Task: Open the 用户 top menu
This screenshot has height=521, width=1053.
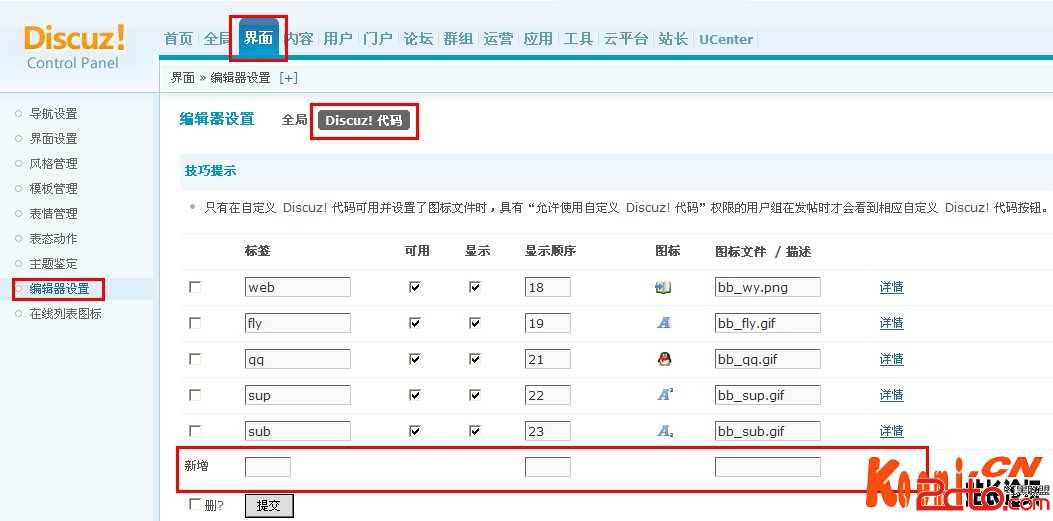Action: pos(338,39)
